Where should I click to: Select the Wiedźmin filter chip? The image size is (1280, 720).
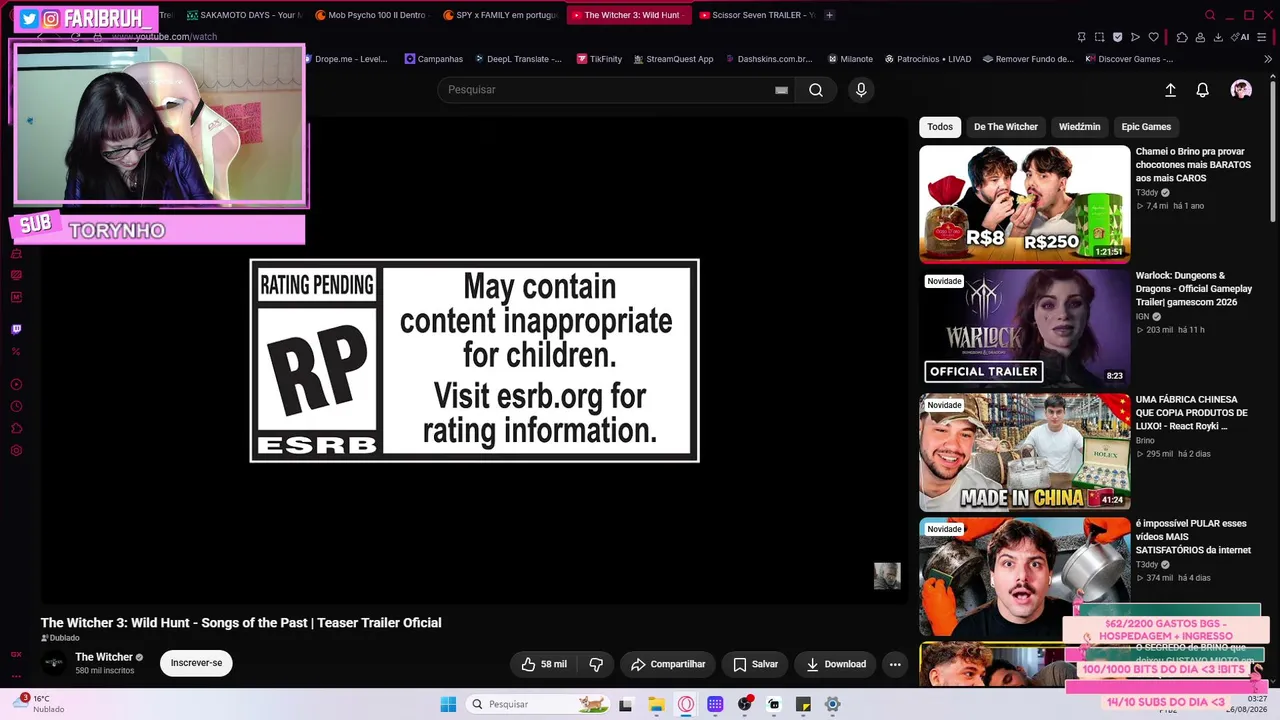(x=1080, y=127)
